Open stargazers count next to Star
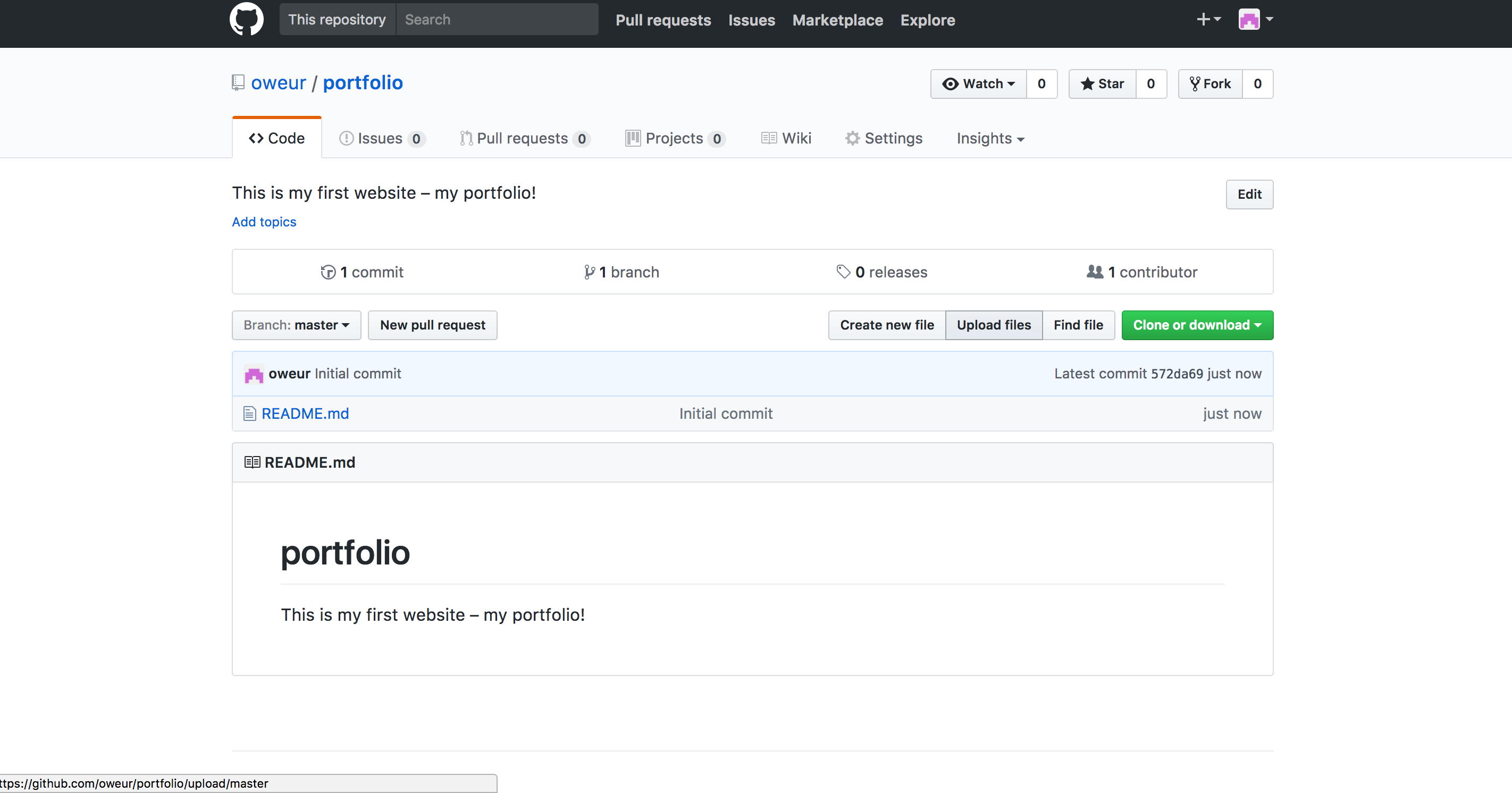 (x=1151, y=84)
